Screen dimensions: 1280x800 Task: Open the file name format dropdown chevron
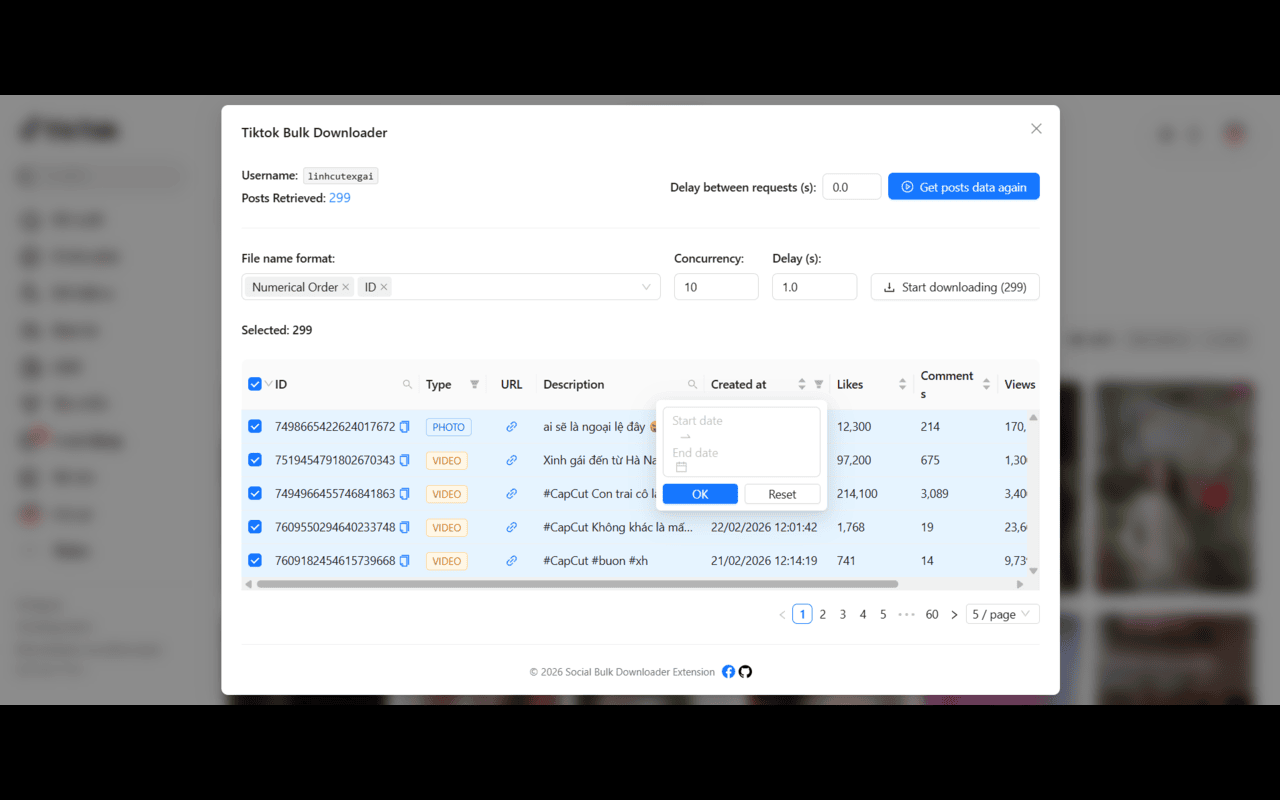tap(646, 286)
